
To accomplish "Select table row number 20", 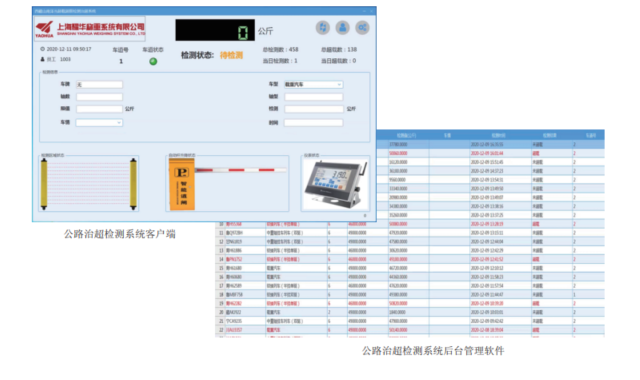I will click(410, 312).
